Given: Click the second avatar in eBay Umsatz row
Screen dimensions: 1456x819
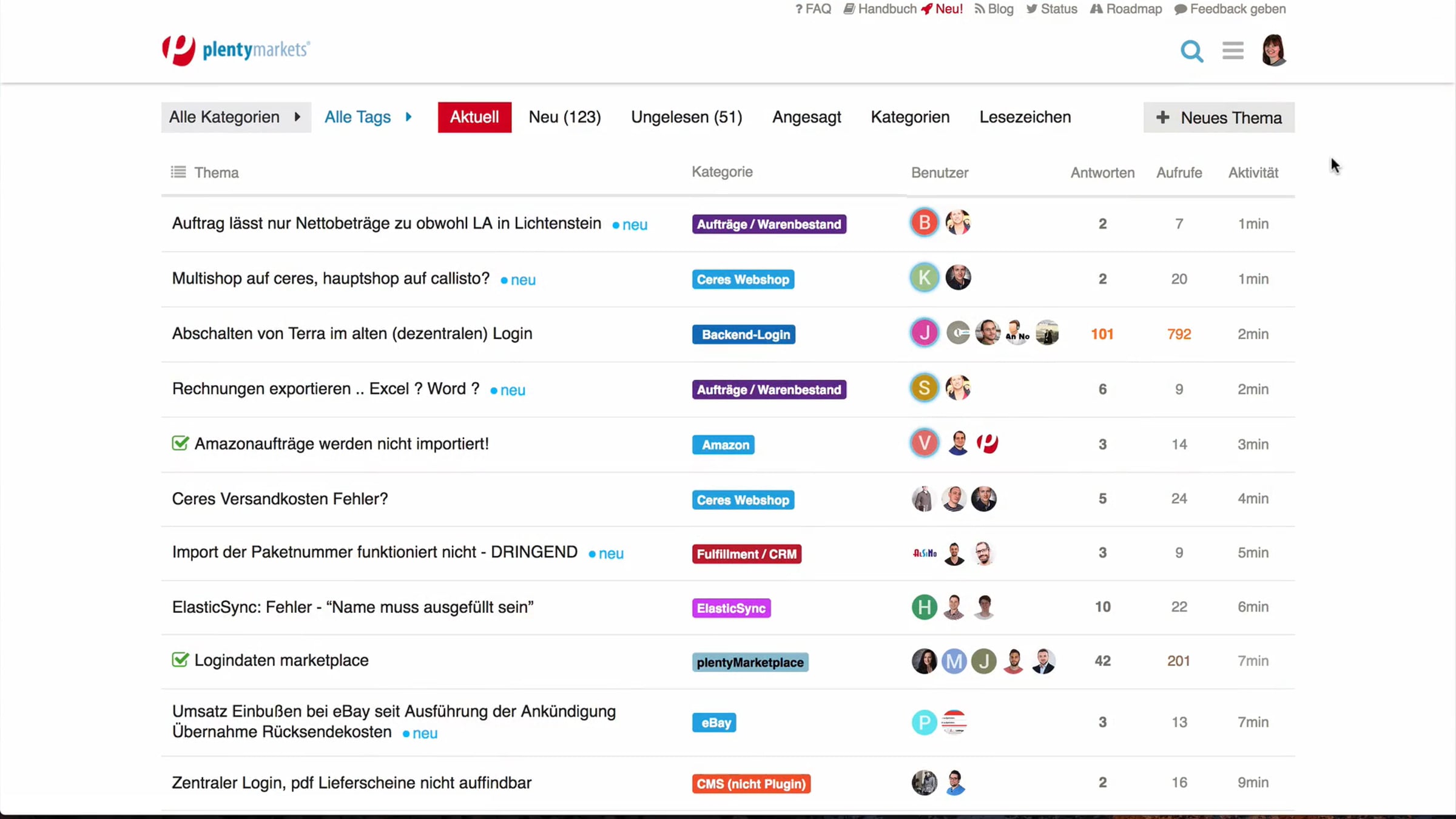Looking at the screenshot, I should coord(954,723).
